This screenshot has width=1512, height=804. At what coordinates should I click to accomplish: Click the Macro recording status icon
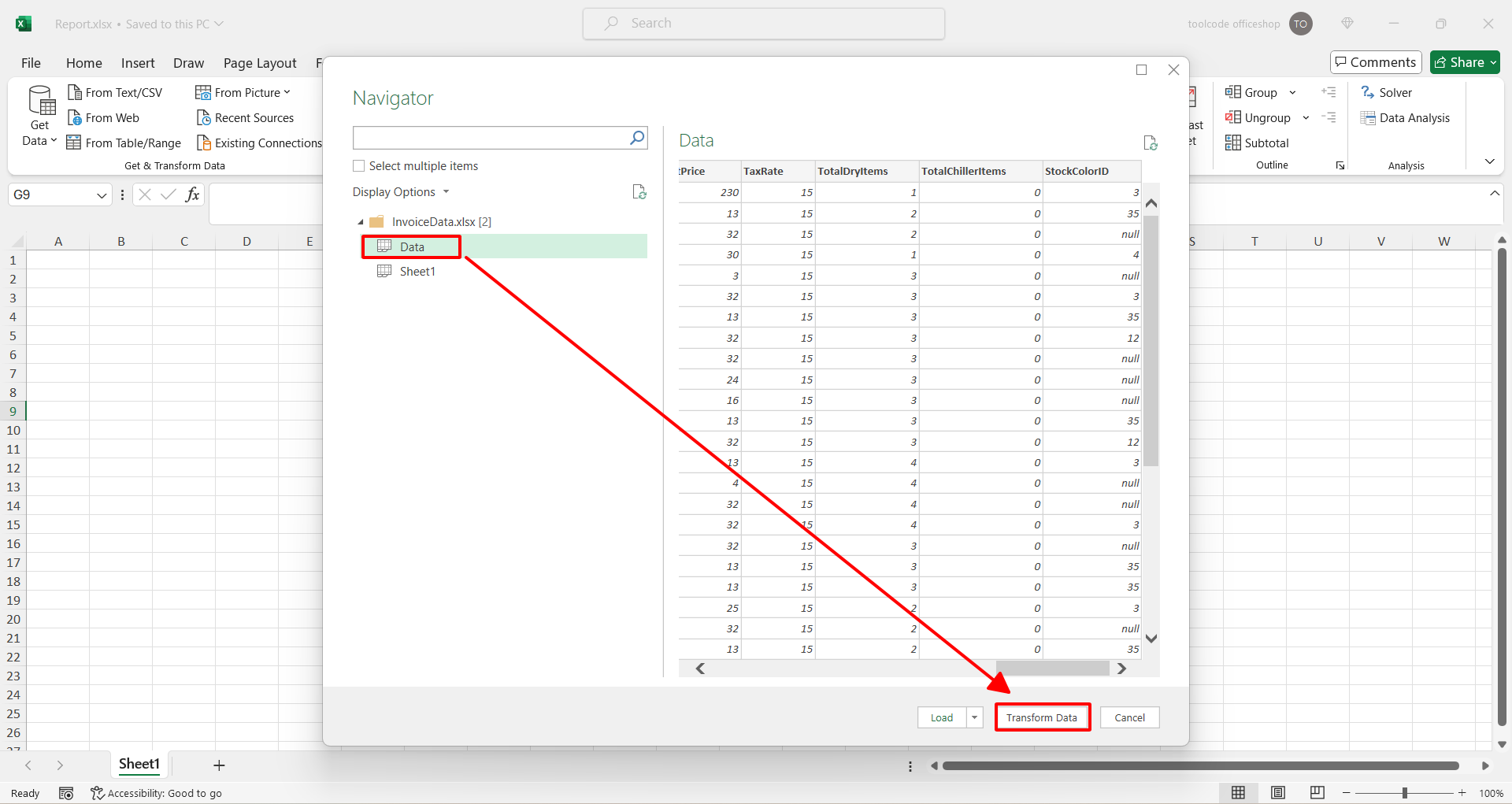66,793
